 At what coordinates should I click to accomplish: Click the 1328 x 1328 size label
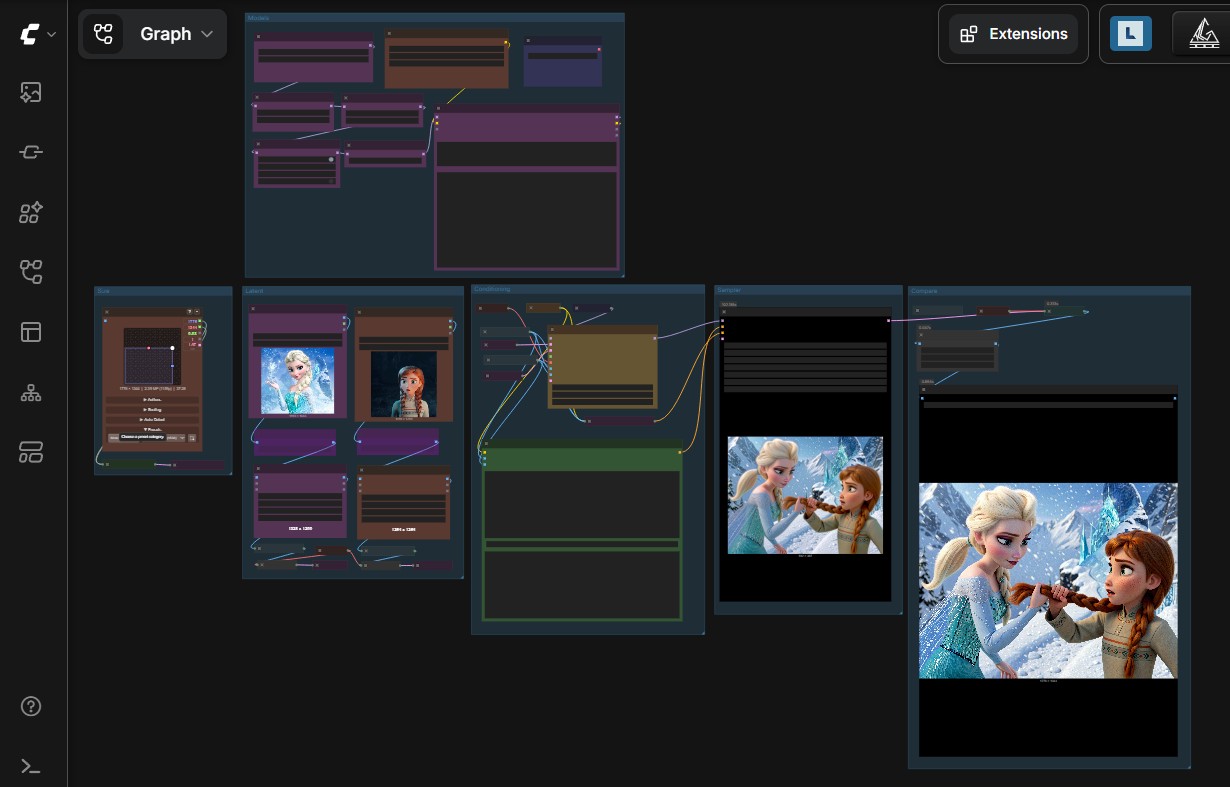300,528
